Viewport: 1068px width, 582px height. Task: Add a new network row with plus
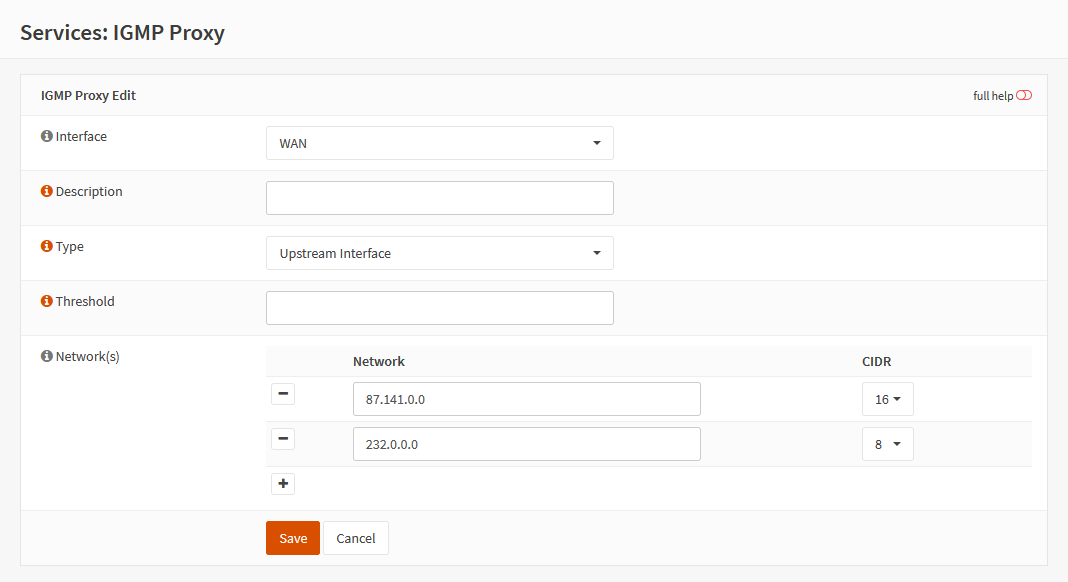coord(283,484)
